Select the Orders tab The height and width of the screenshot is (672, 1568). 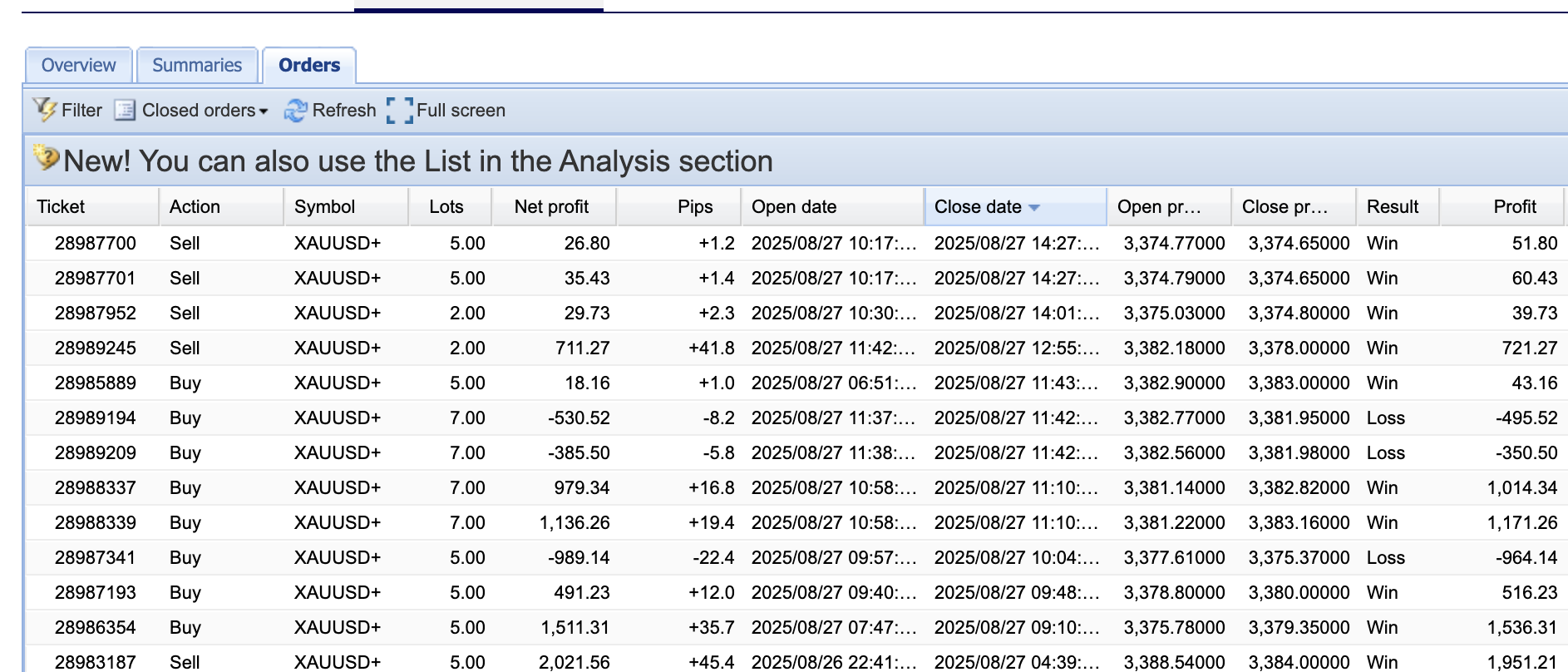(x=309, y=65)
